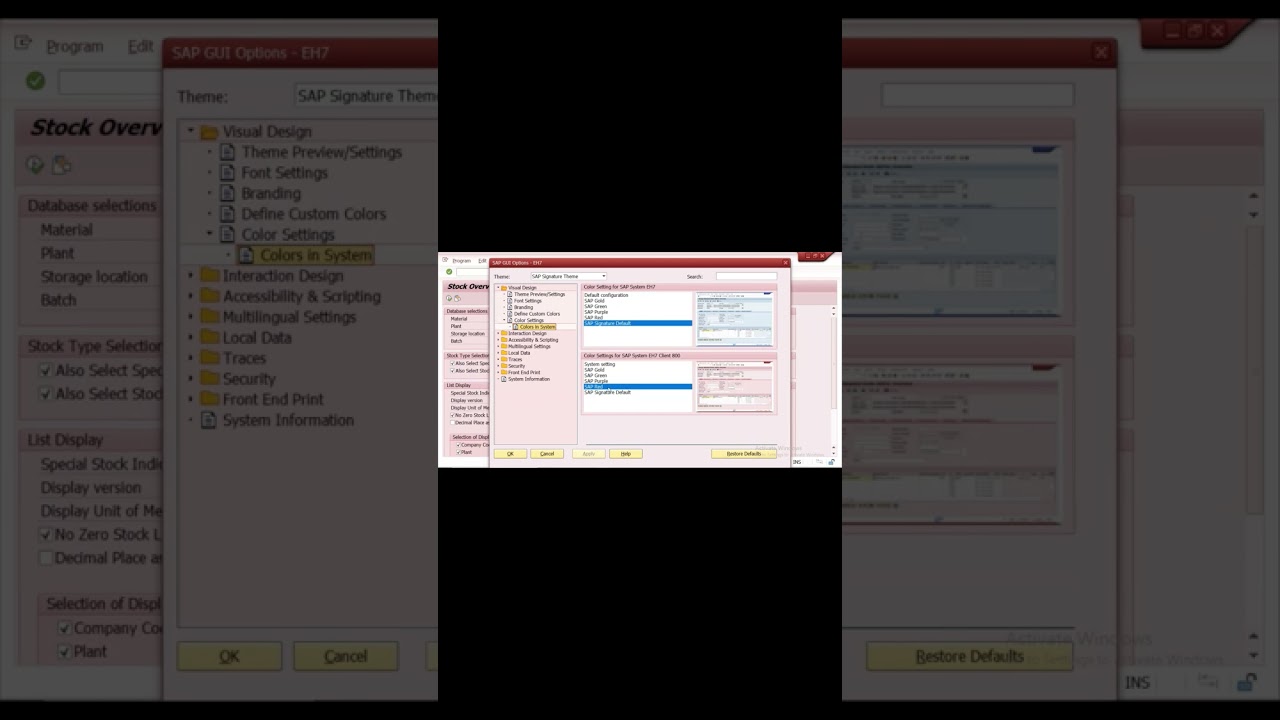Click the Cancel button in sharp dialog
Viewport: 1280px width, 720px height.
pyautogui.click(x=547, y=454)
